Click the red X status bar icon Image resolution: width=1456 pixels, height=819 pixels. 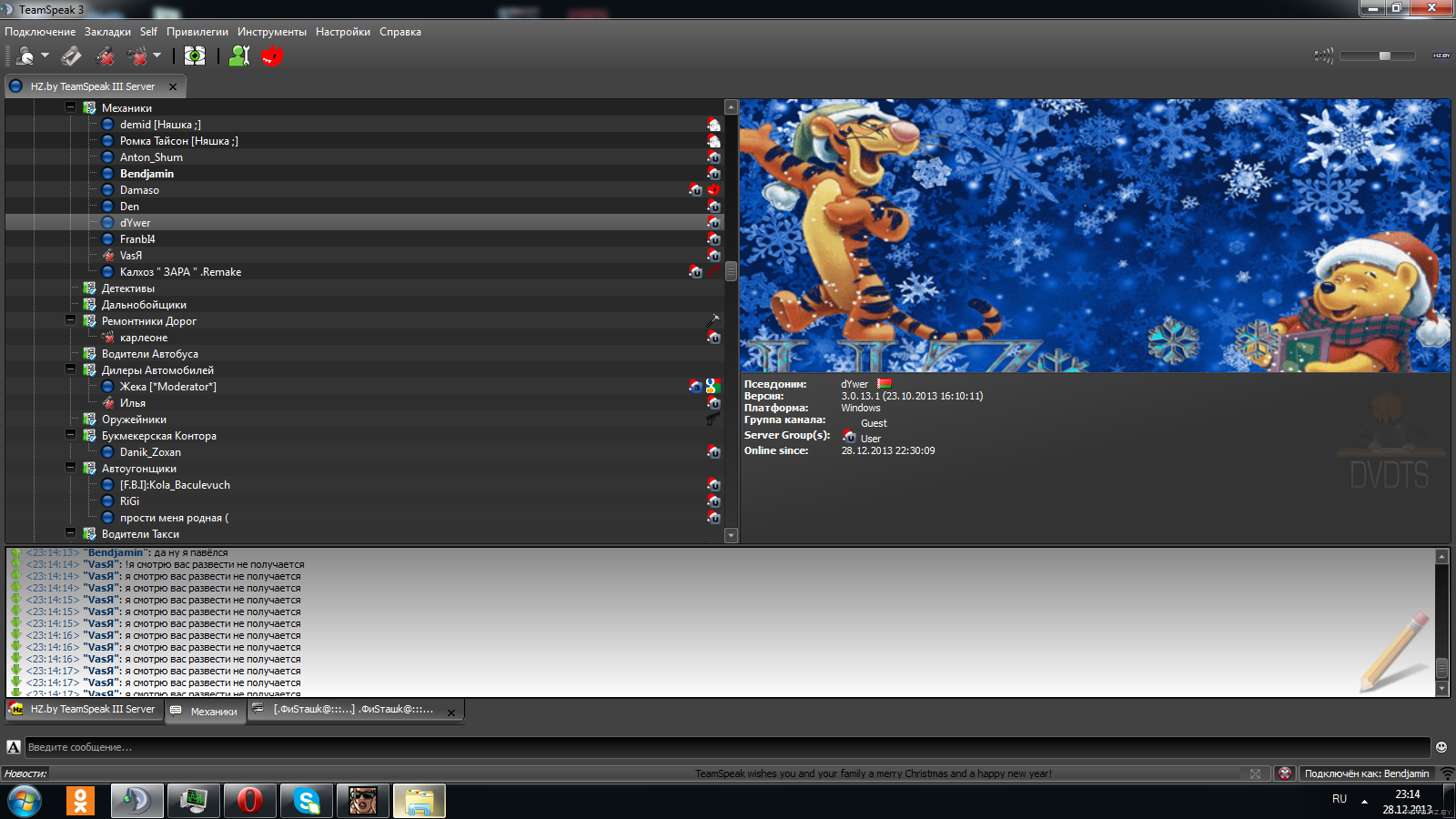(x=1285, y=773)
